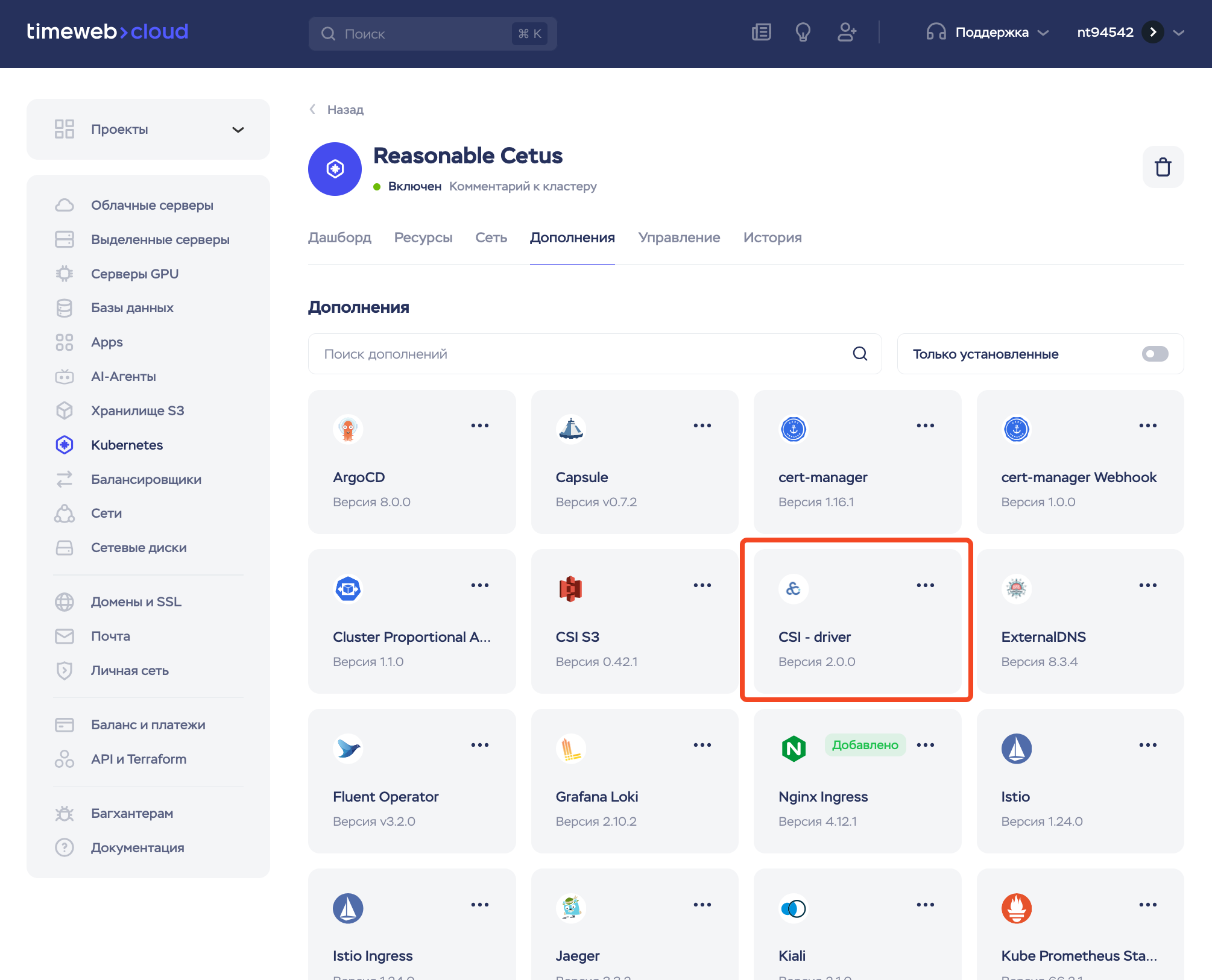This screenshot has height=980, width=1212.
Task: Open Capsule three-dot menu
Action: point(702,426)
